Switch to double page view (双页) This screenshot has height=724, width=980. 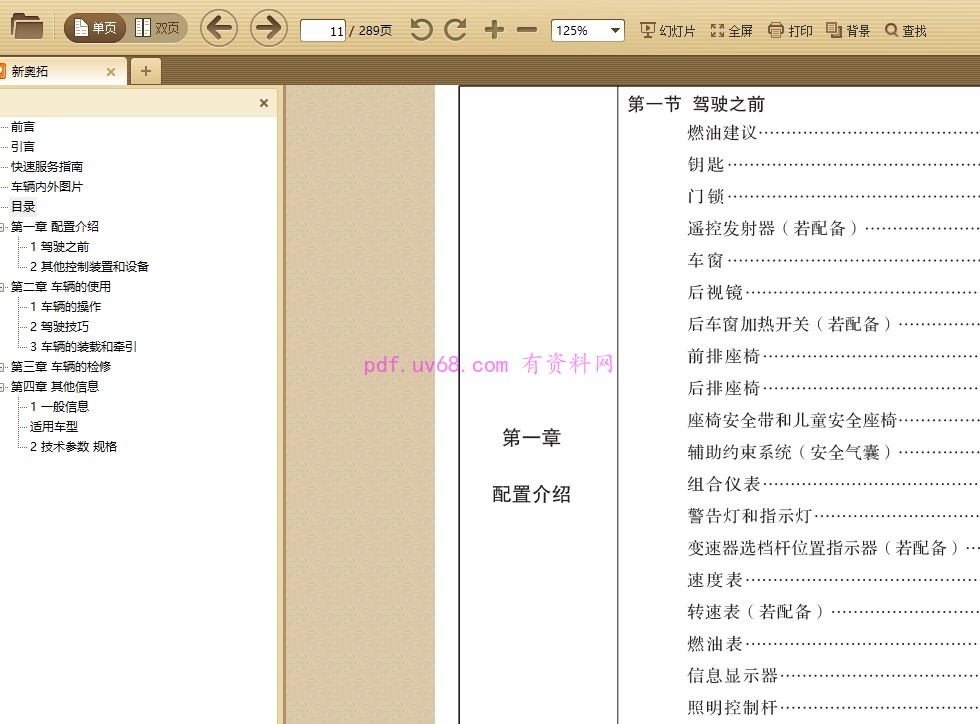tap(158, 29)
